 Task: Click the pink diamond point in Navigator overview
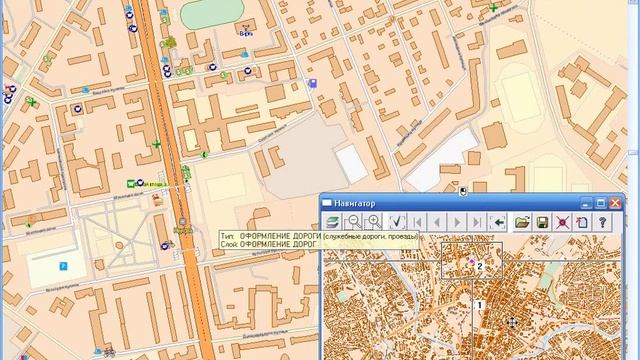[472, 261]
